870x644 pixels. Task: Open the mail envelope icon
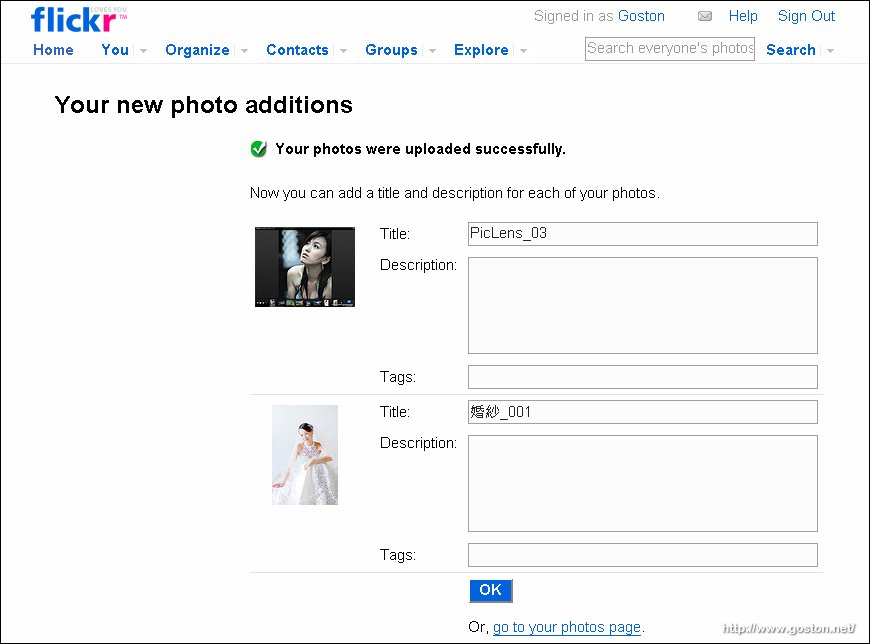[705, 16]
